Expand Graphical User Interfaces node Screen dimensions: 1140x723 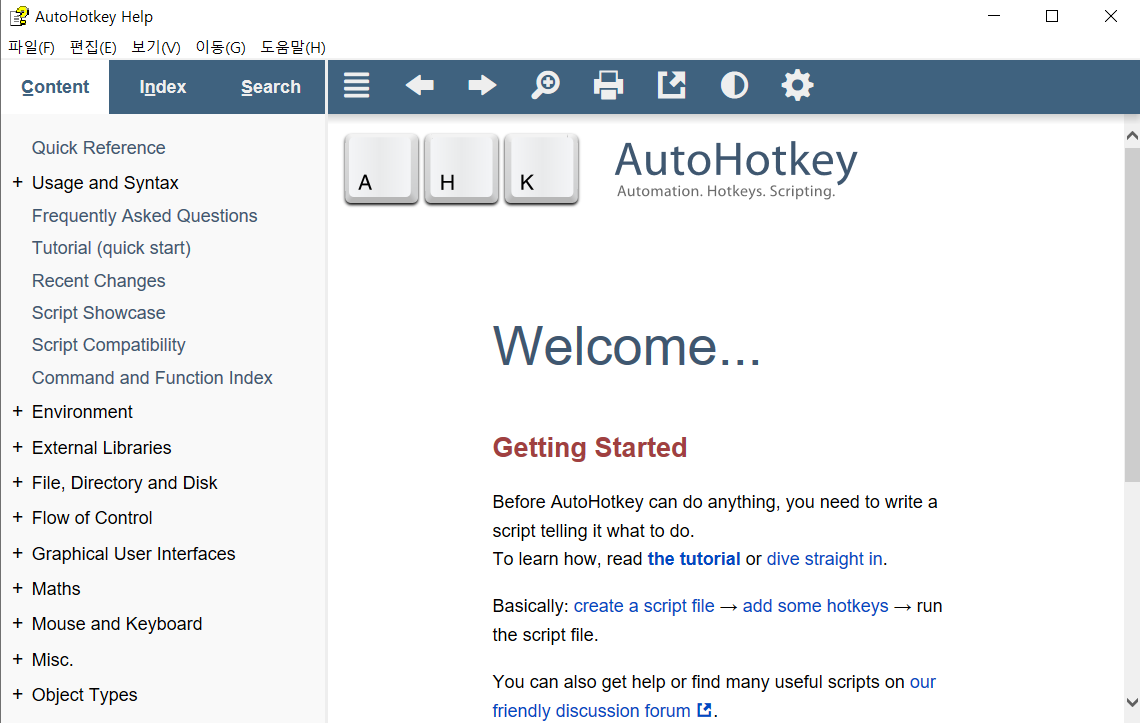pyautogui.click(x=17, y=553)
